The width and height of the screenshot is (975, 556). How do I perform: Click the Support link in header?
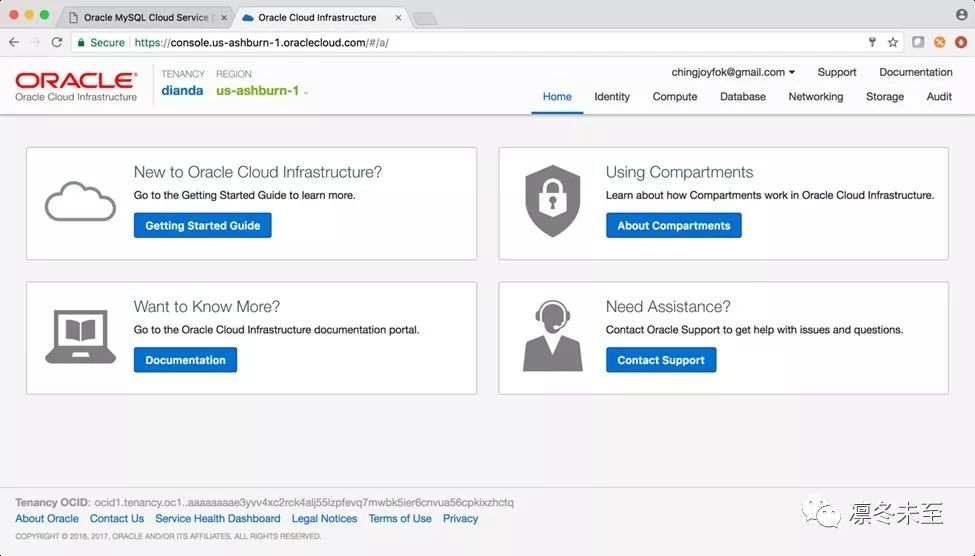pyautogui.click(x=836, y=72)
